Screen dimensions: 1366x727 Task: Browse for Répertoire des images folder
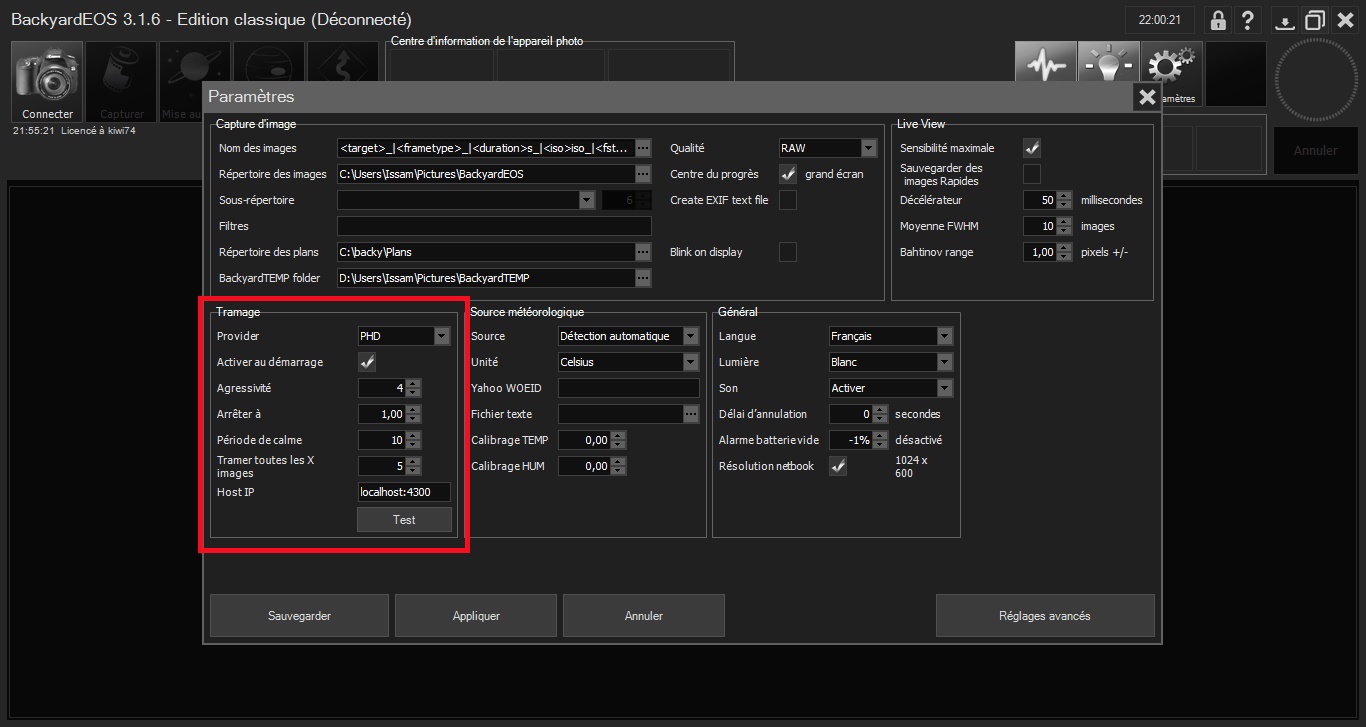tap(643, 174)
